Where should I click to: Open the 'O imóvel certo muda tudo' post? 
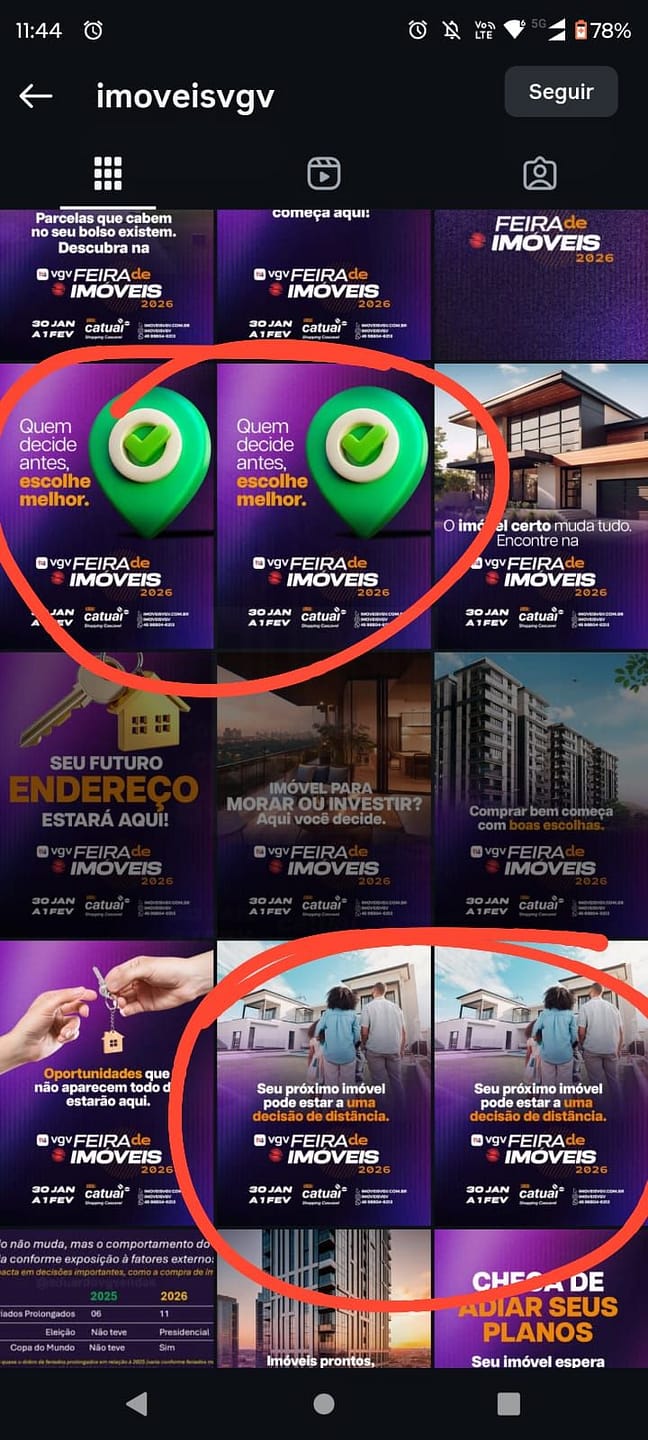click(541, 505)
